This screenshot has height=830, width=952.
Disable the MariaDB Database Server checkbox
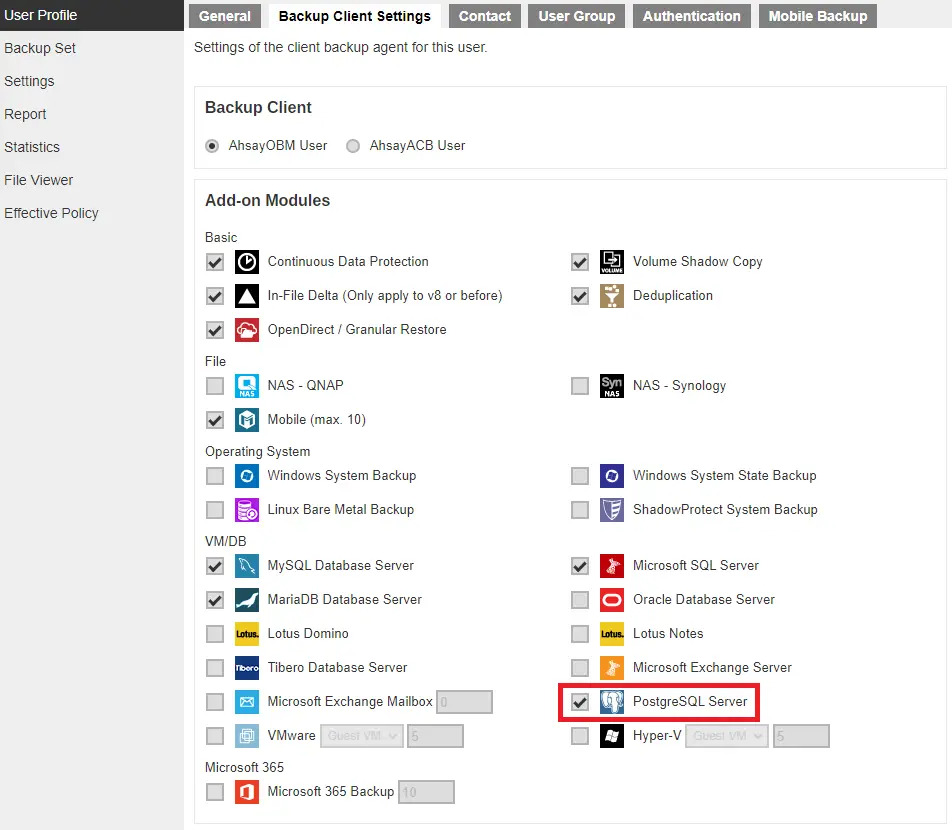215,600
